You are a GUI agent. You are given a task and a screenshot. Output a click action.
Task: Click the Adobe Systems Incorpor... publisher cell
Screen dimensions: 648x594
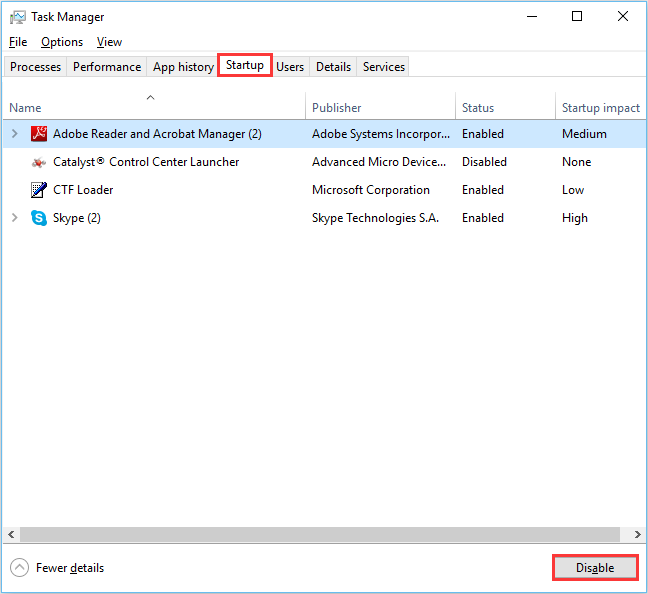381,134
